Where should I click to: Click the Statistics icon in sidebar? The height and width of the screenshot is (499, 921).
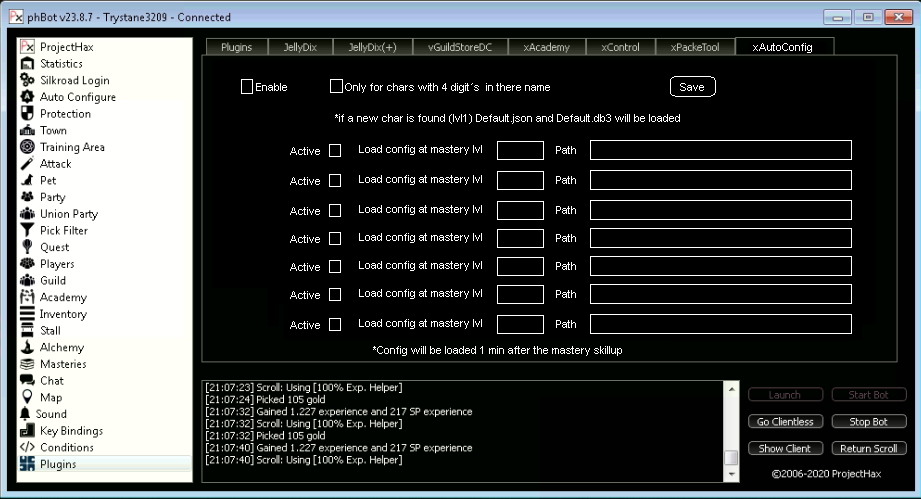28,64
